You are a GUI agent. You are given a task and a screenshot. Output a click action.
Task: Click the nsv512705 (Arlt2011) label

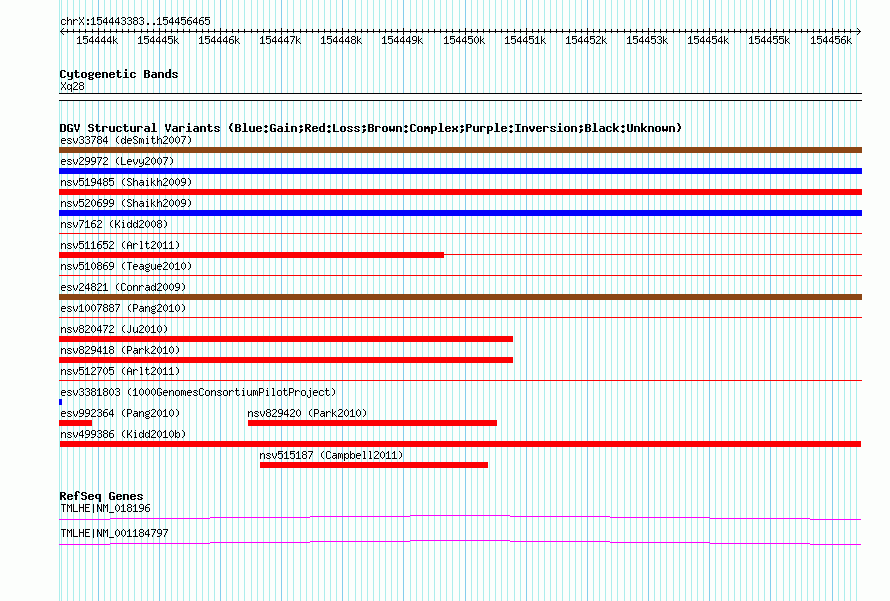[120, 371]
